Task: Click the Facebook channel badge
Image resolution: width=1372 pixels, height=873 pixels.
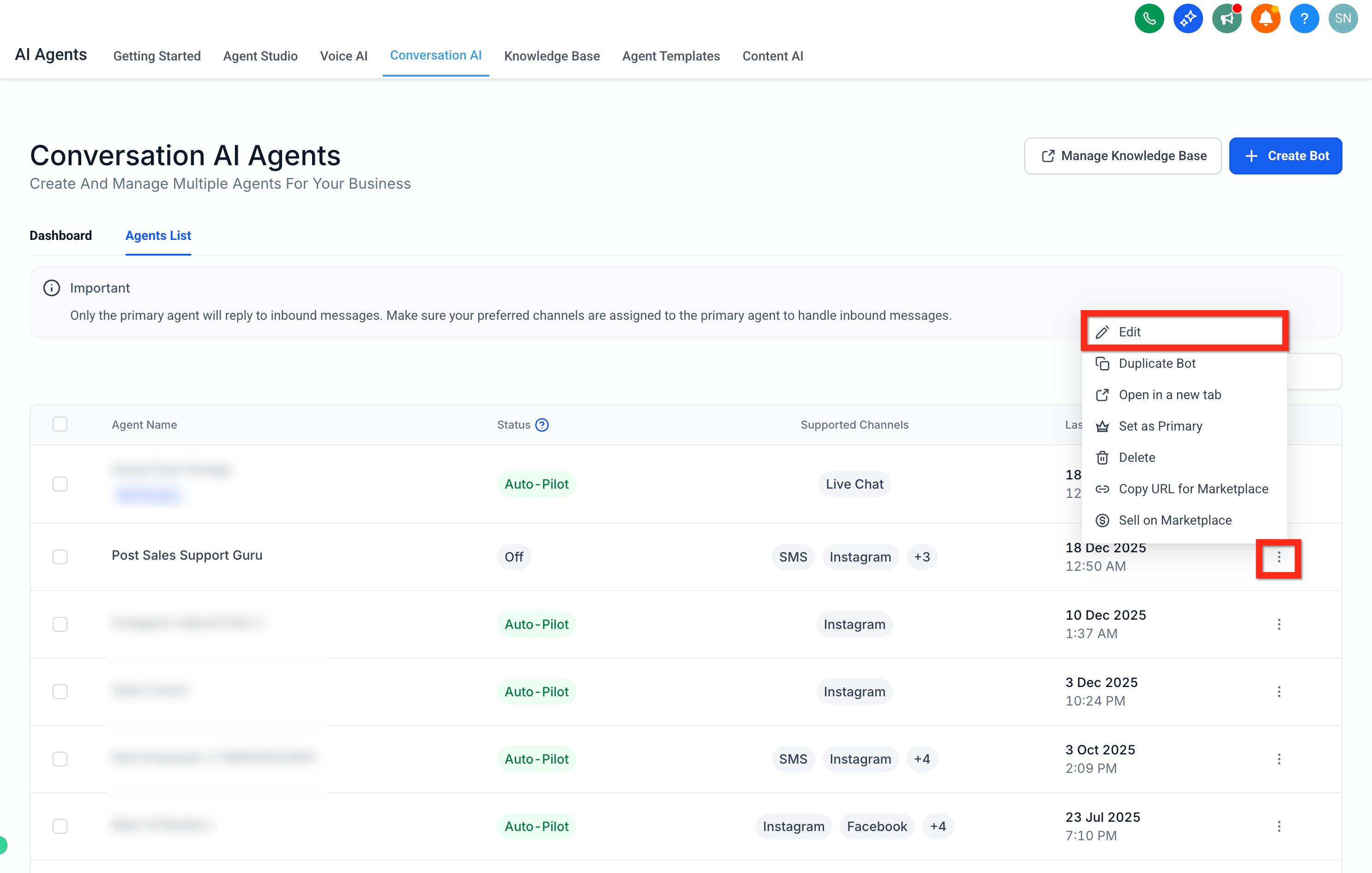Action: coord(876,826)
